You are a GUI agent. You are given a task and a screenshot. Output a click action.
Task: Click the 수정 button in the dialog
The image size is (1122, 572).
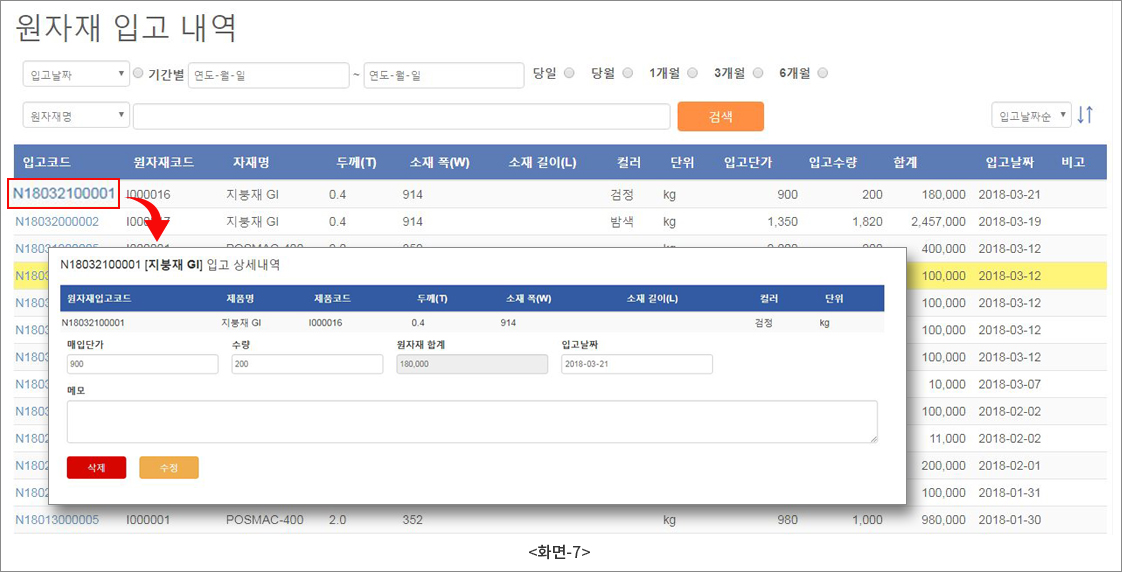coord(169,467)
